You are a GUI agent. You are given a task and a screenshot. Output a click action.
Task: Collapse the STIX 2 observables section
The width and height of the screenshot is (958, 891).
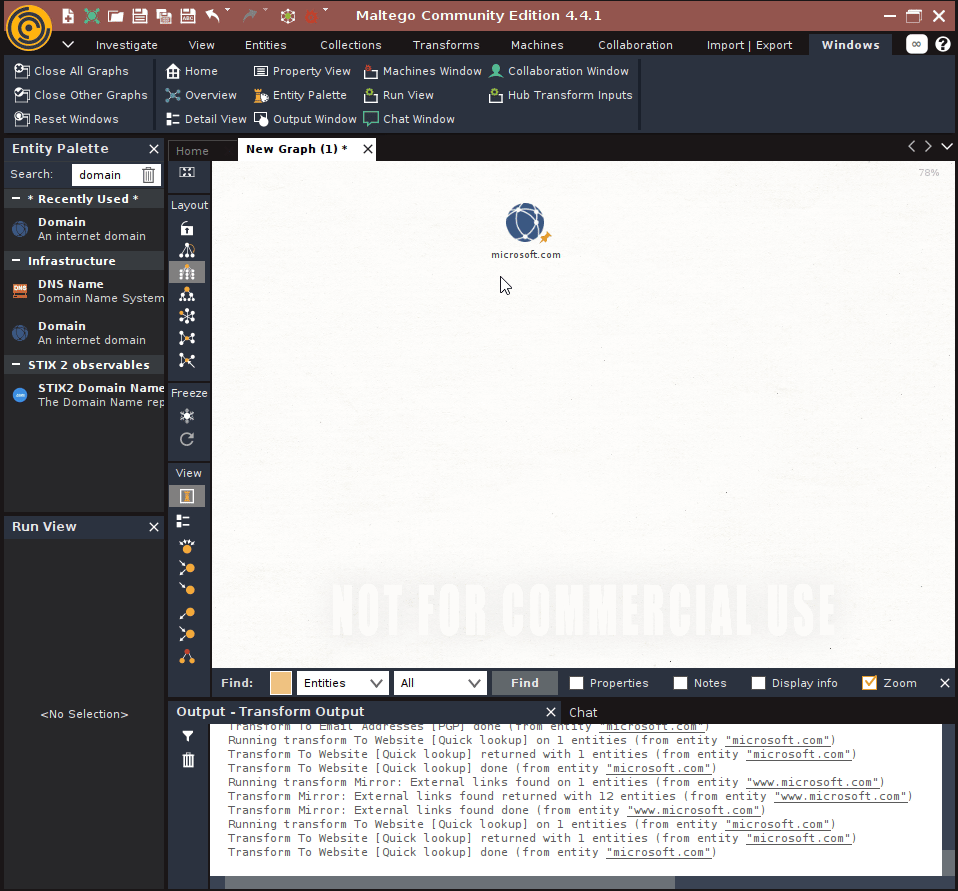pyautogui.click(x=16, y=365)
